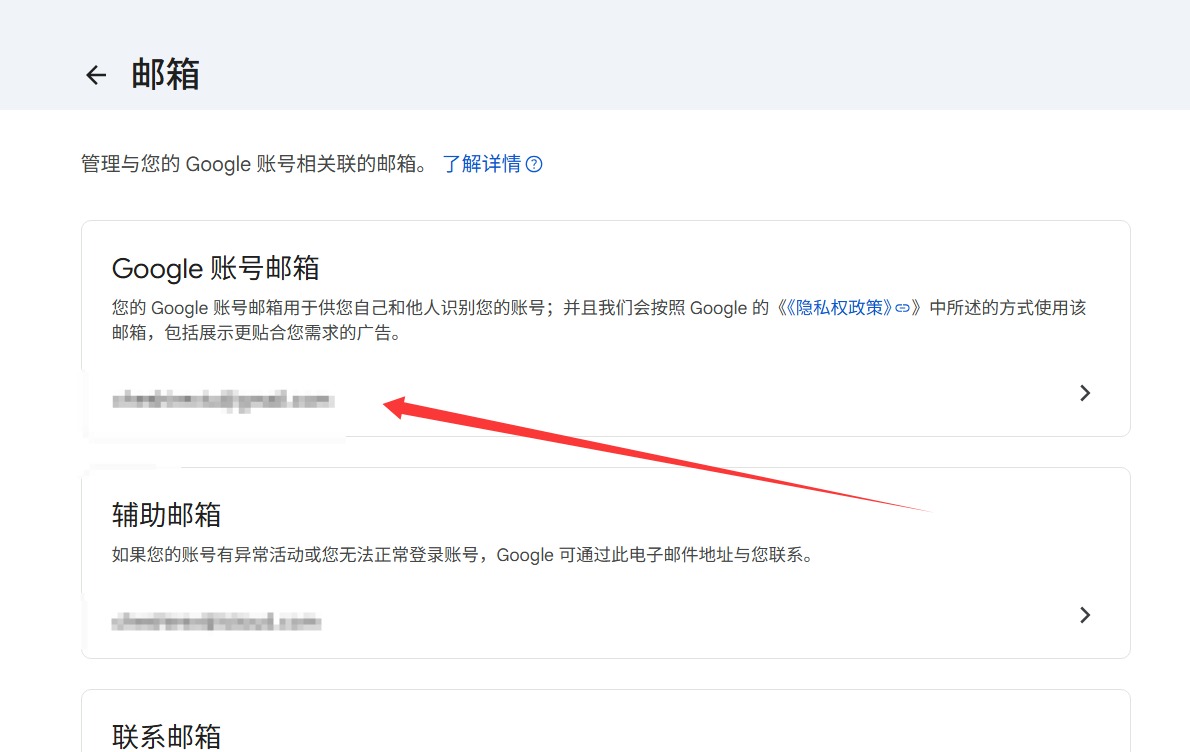Open the 了解详情 link
Screen dimensions: 1190x752
tap(482, 164)
